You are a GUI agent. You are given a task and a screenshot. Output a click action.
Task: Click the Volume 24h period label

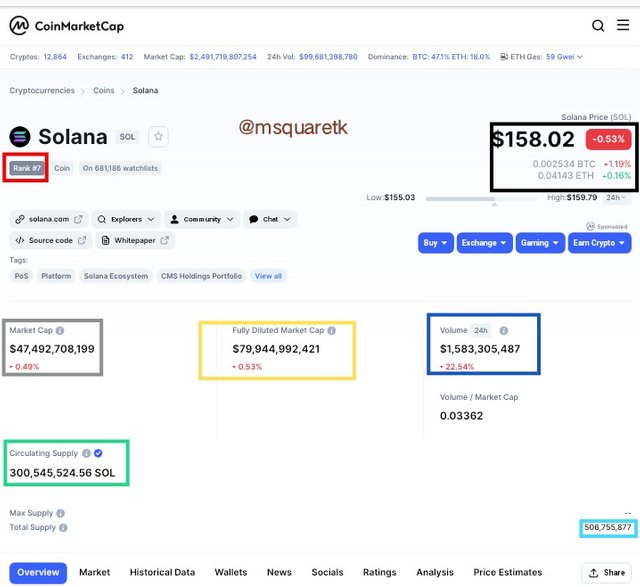[x=481, y=331]
